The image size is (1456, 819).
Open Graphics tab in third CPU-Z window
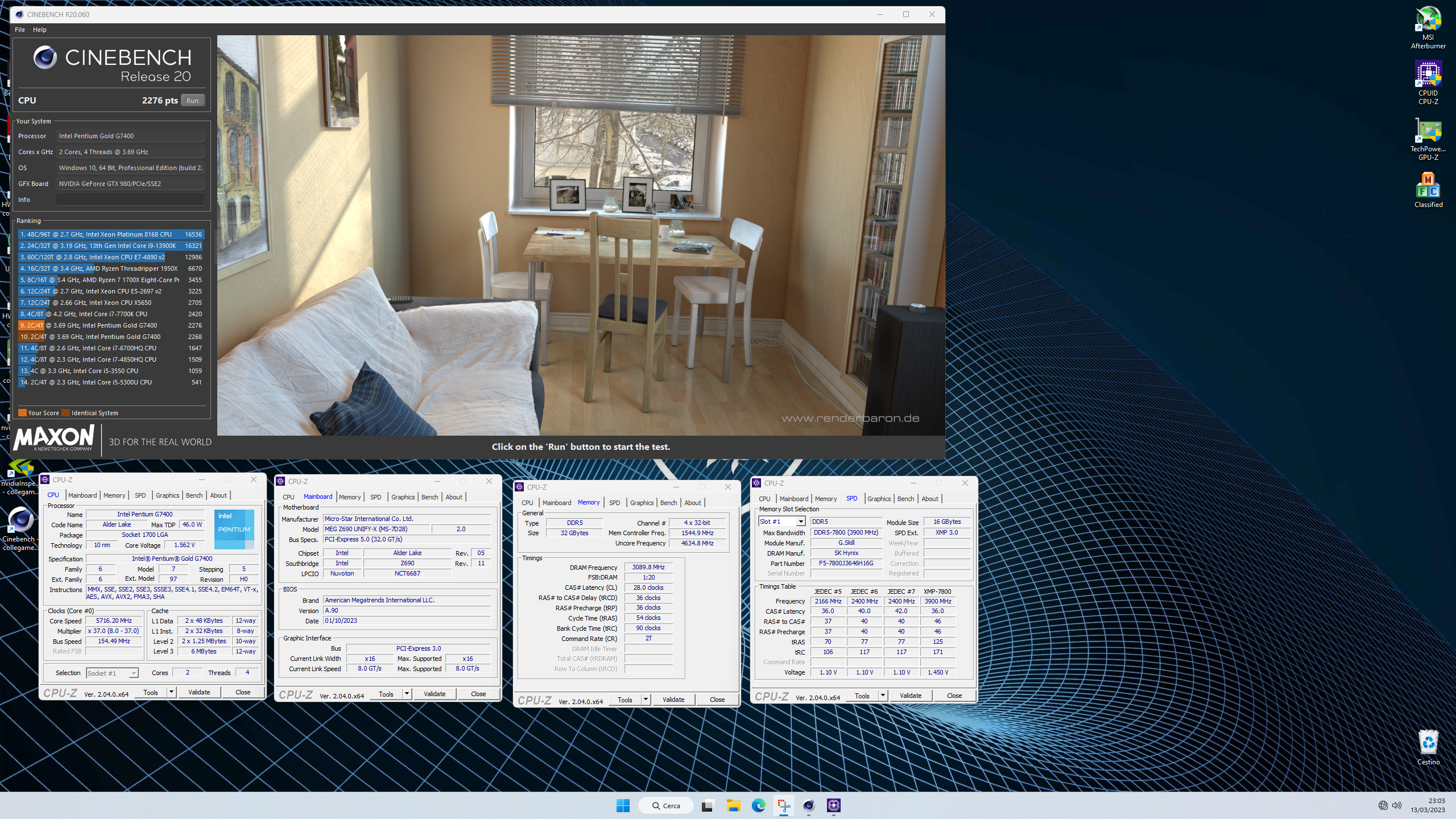[642, 503]
